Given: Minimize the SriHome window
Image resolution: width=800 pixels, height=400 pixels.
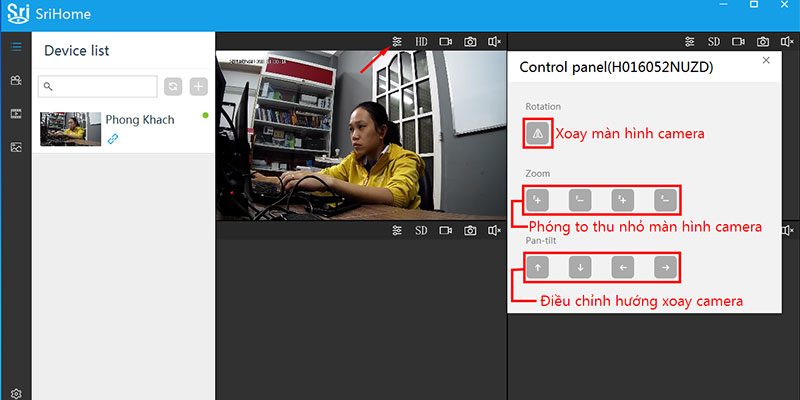Looking at the screenshot, I should coord(723,4).
